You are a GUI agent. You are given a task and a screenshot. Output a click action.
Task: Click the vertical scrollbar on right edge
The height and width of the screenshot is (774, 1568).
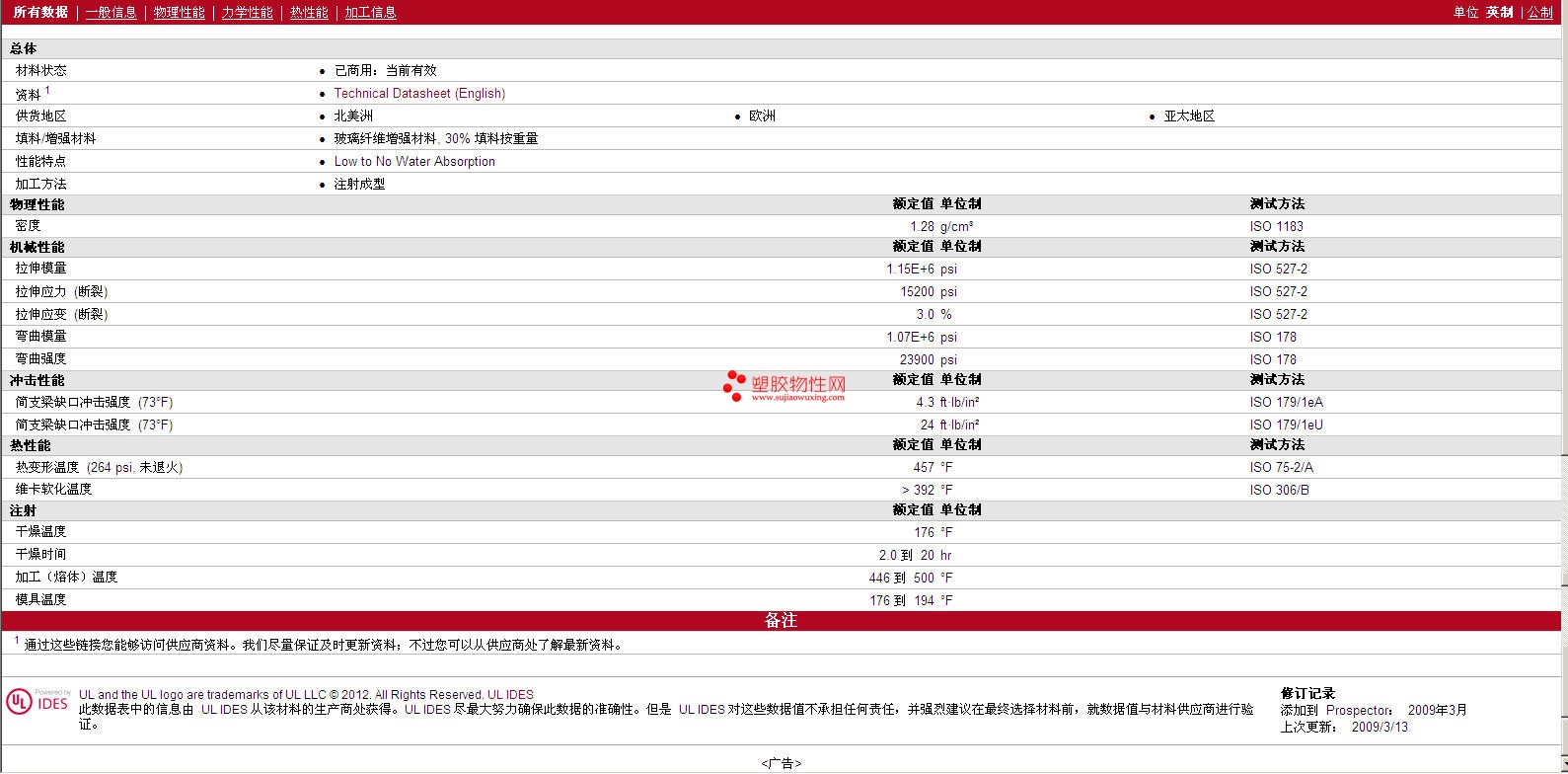point(1563,387)
